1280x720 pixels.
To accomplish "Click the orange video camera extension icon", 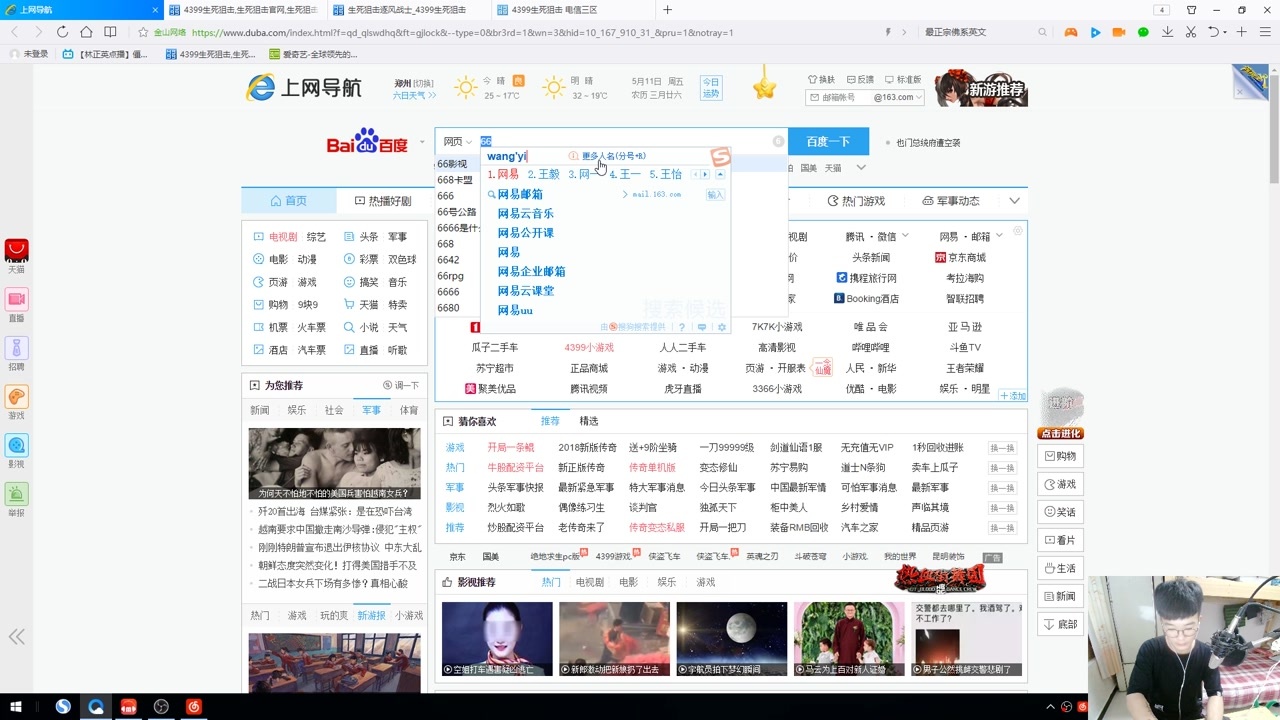I will click(x=1119, y=32).
